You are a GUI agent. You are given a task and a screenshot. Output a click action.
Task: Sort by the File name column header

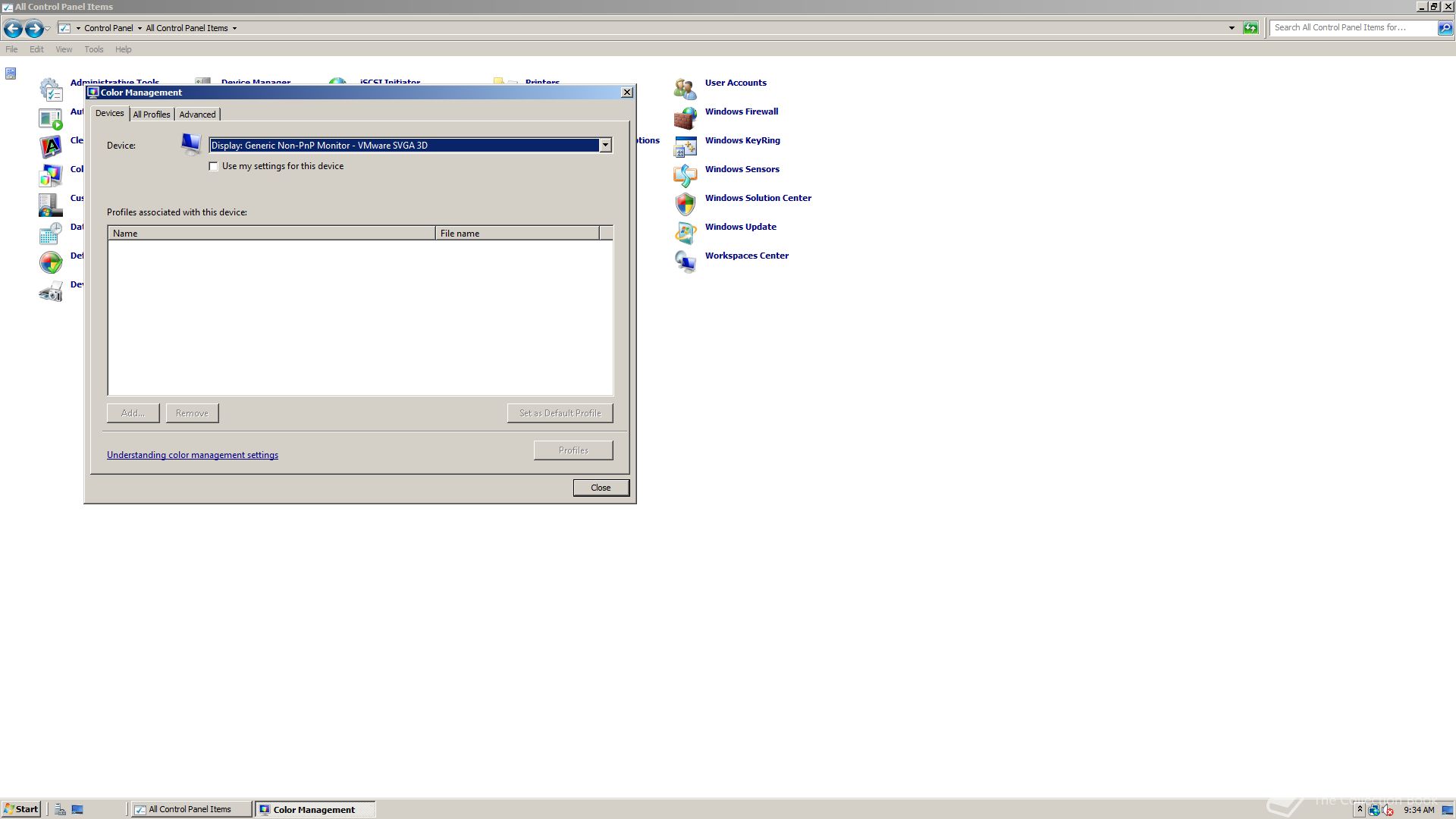(517, 234)
